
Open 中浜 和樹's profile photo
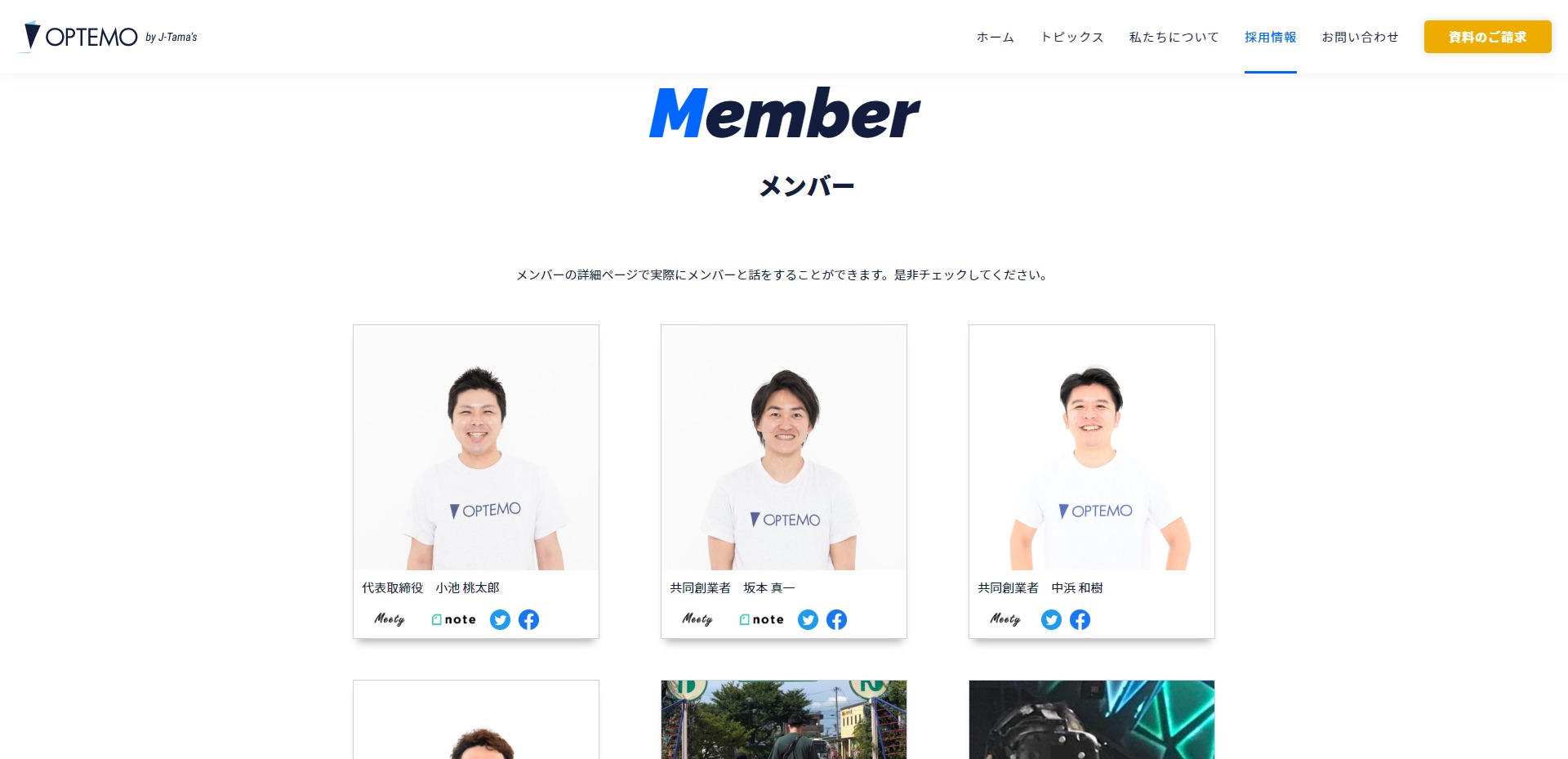pos(1092,448)
